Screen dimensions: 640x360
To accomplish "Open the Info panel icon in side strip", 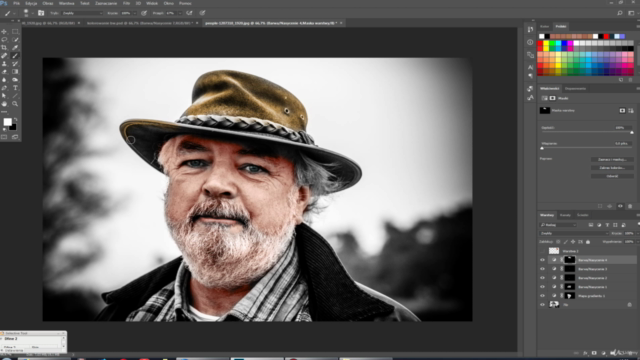I will pos(530,42).
